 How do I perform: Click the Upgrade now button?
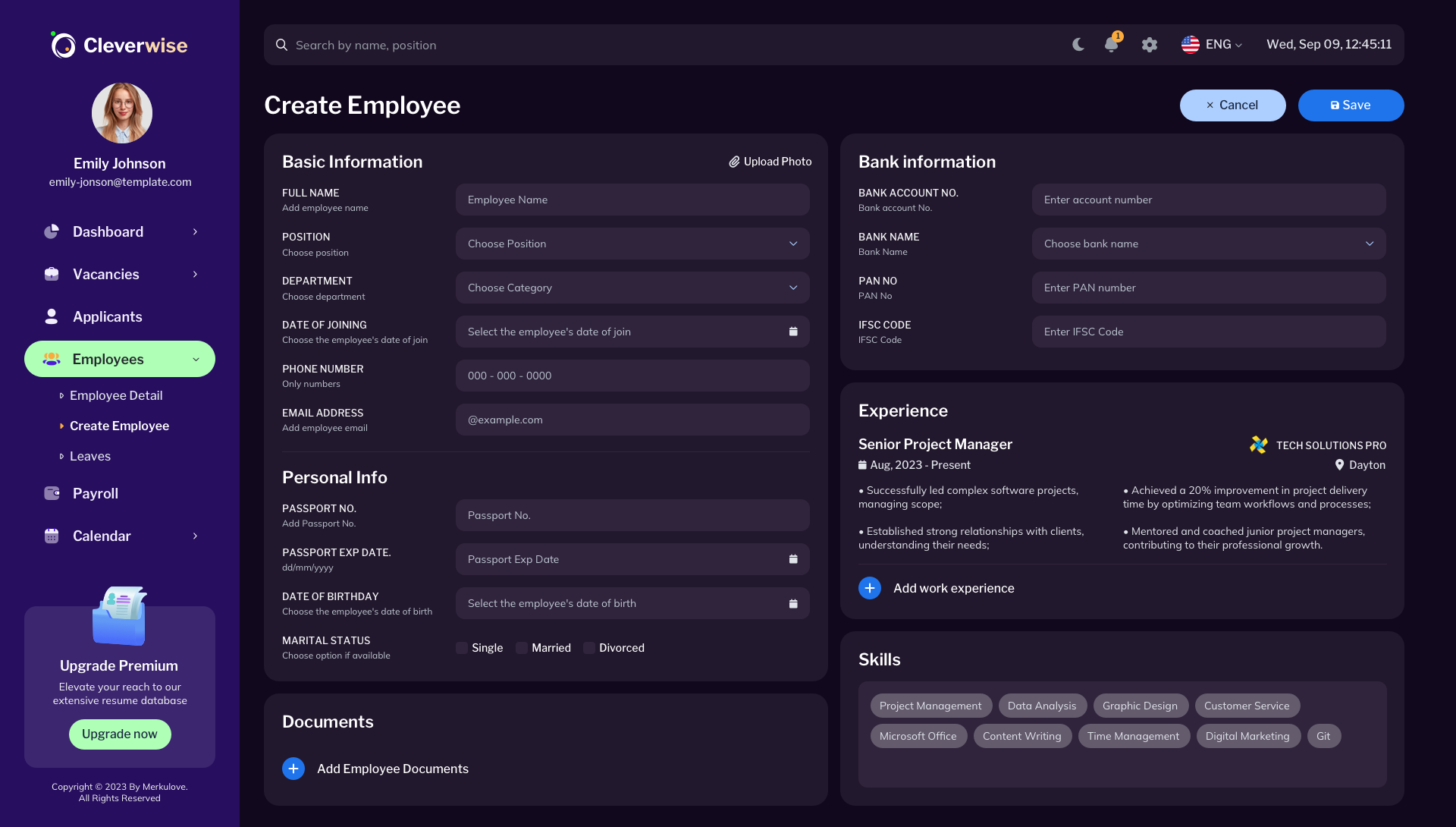coord(119,734)
